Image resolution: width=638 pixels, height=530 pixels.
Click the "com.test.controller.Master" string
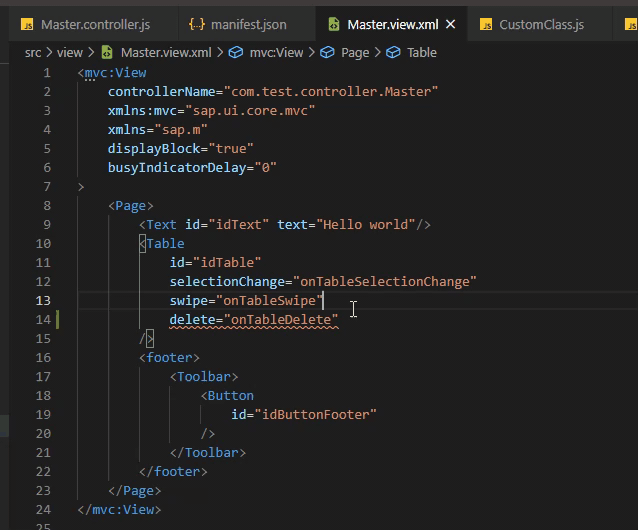331,92
